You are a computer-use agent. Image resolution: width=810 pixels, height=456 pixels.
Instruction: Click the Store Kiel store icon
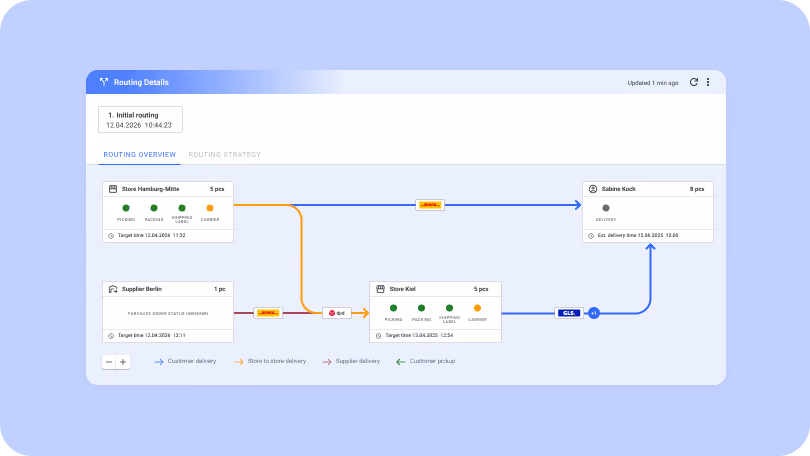pos(381,289)
